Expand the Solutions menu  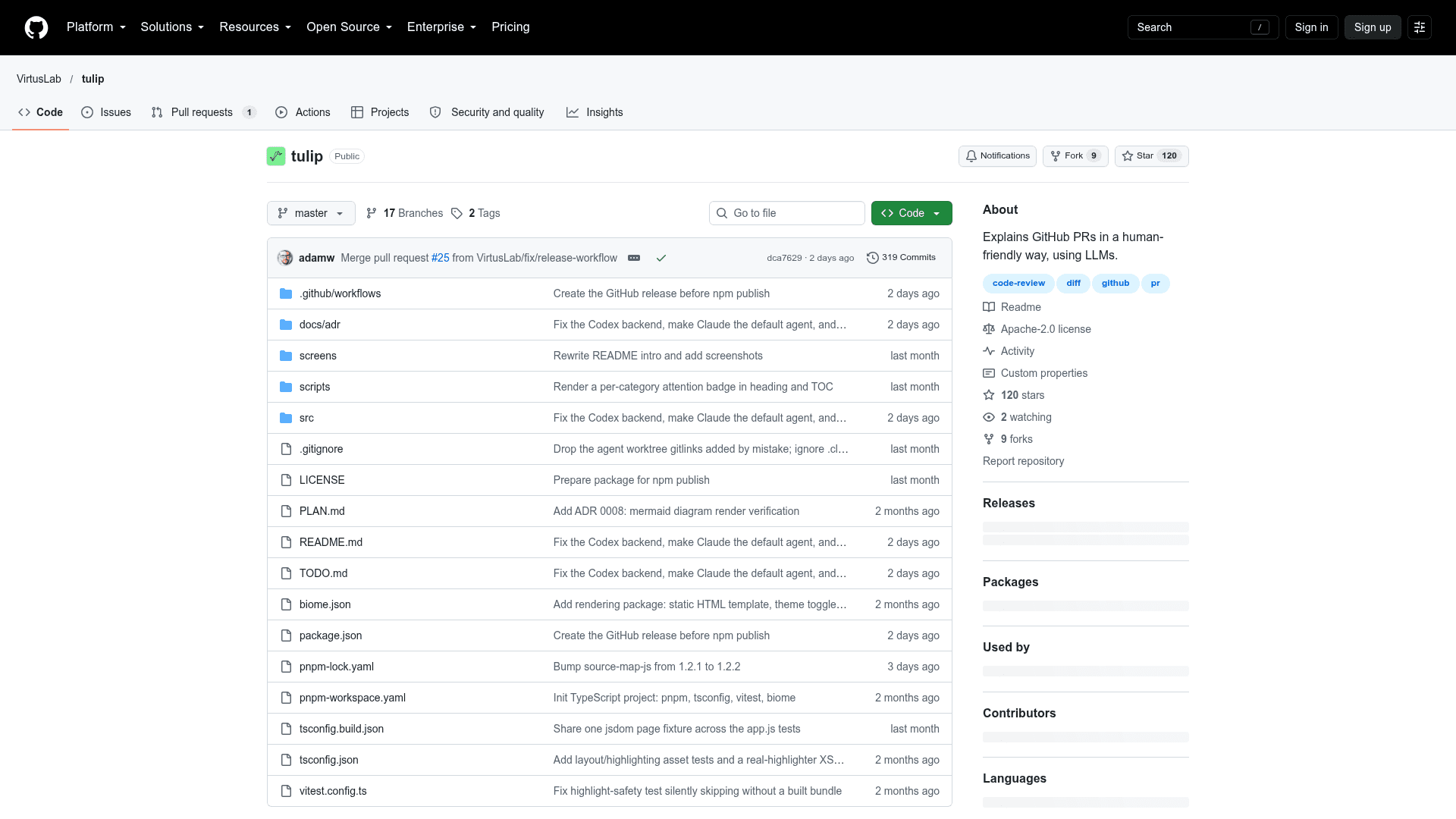[x=172, y=27]
